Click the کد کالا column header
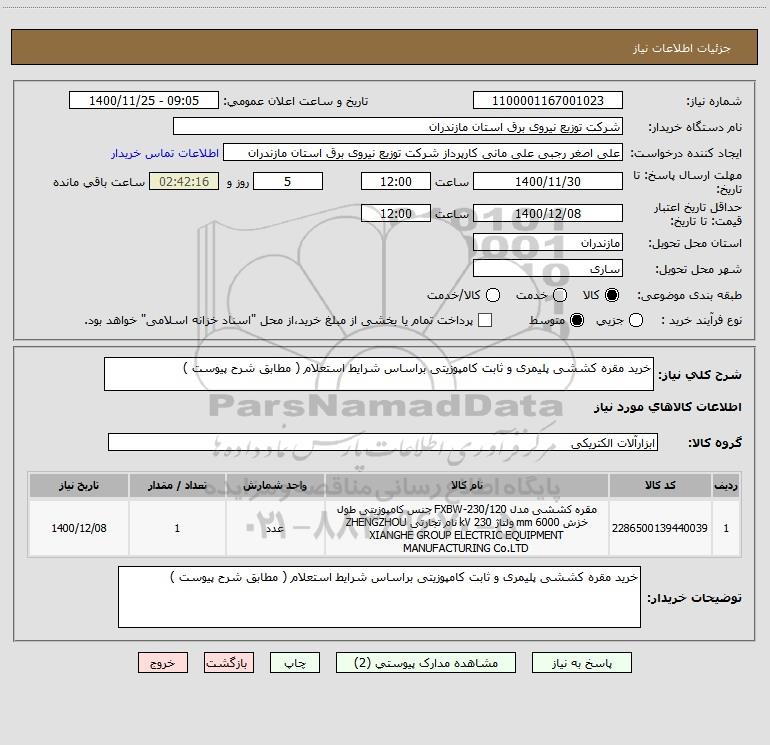This screenshot has width=770, height=745. tap(660, 485)
